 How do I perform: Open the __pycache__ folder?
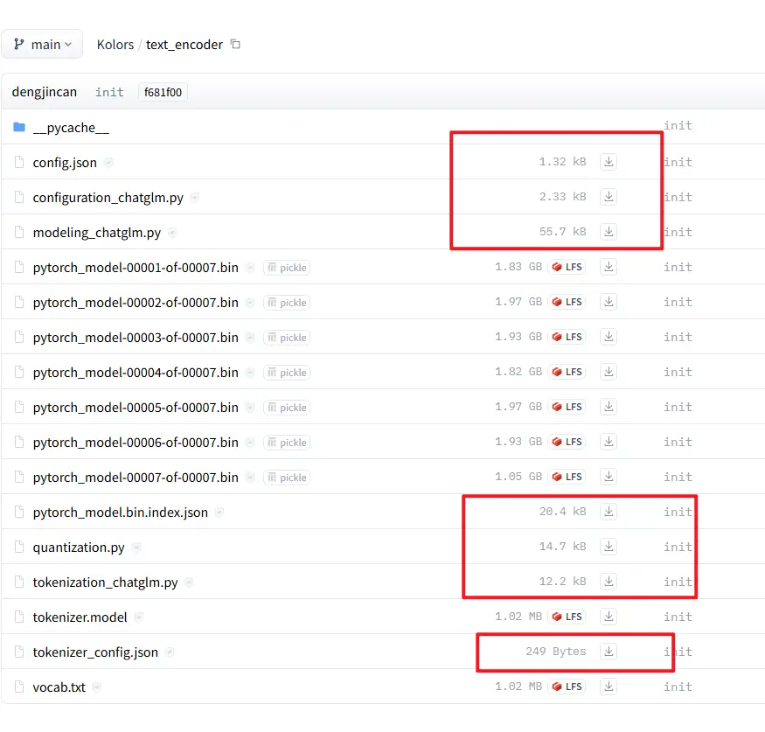point(70,127)
